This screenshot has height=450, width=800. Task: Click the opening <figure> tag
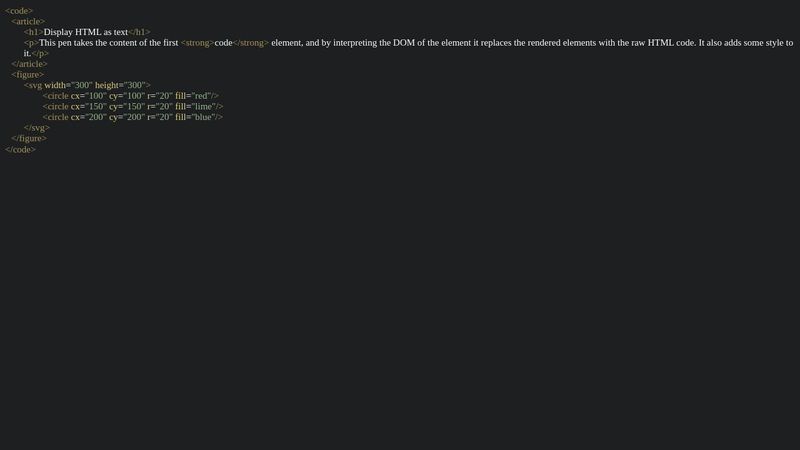tap(28, 74)
